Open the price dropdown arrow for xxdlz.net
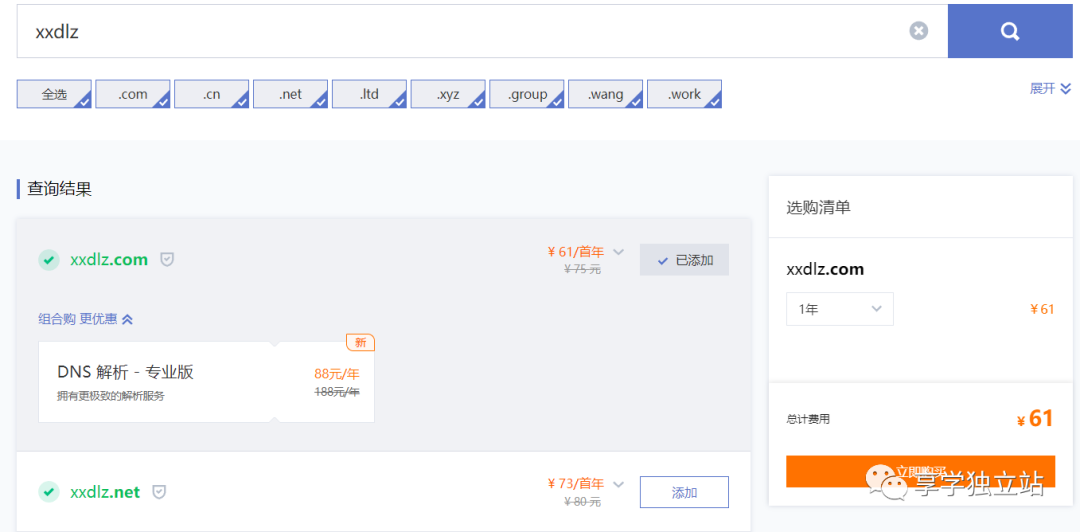 [x=619, y=484]
